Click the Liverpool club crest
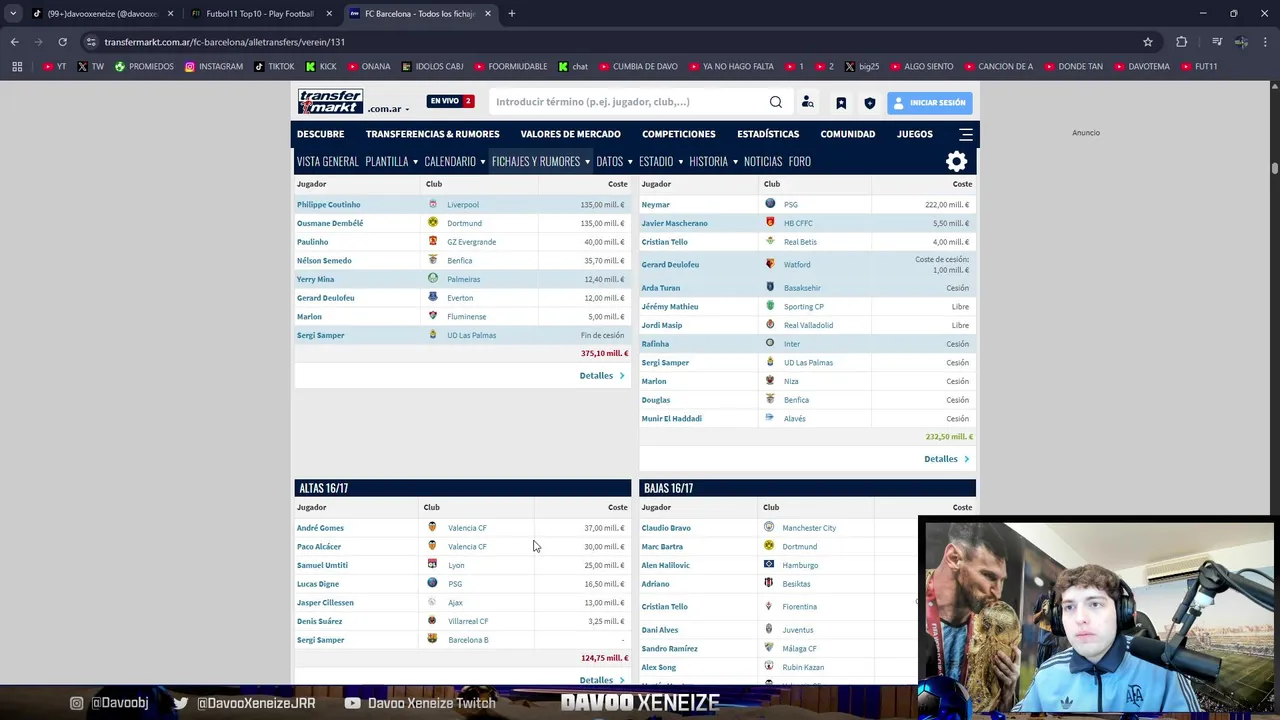1280x720 pixels. point(433,204)
